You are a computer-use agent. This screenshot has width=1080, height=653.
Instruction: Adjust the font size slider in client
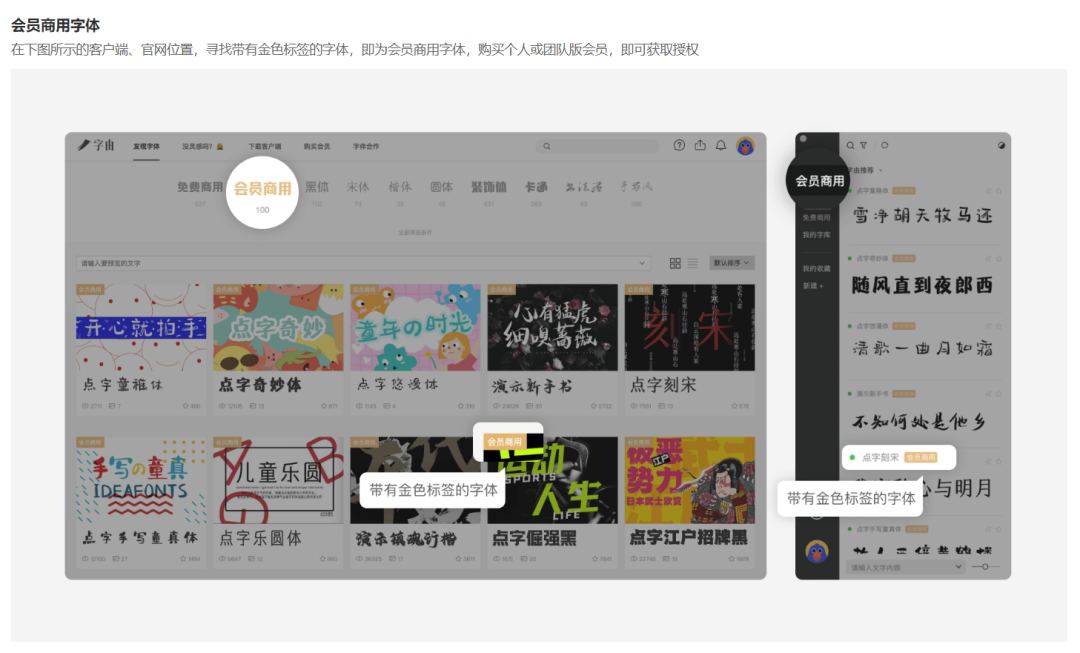click(x=985, y=567)
